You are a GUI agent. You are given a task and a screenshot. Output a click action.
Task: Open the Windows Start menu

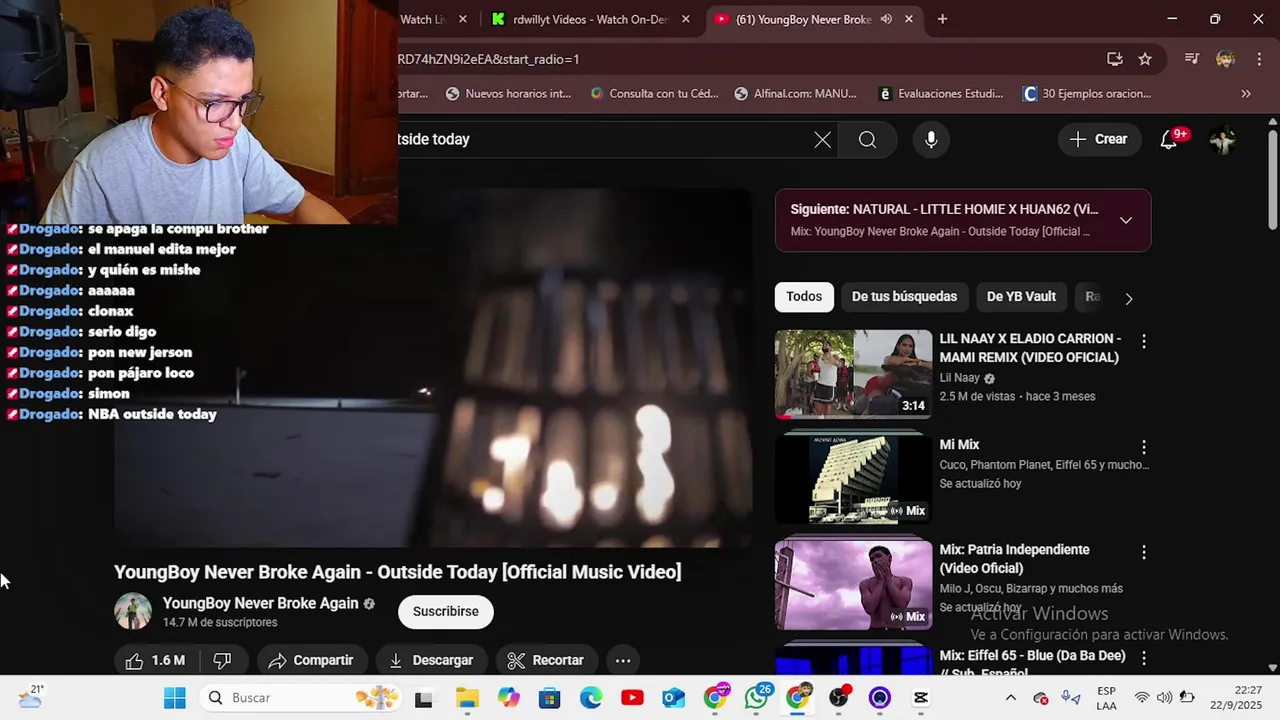tap(175, 698)
